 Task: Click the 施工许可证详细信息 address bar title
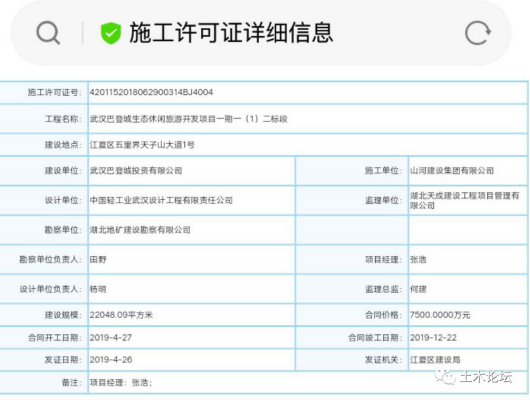click(231, 32)
